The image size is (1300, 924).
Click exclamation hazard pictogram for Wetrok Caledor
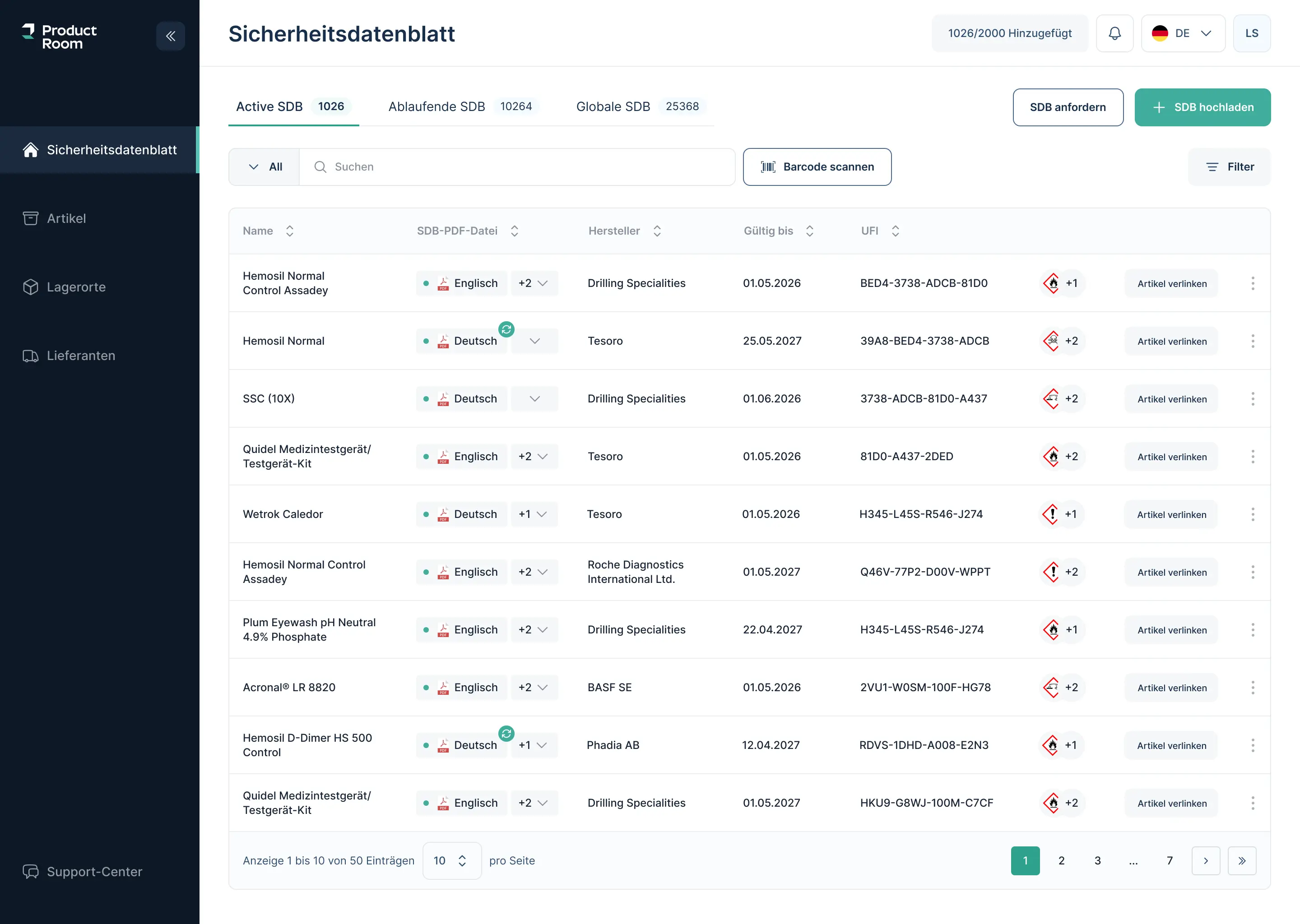pos(1052,514)
